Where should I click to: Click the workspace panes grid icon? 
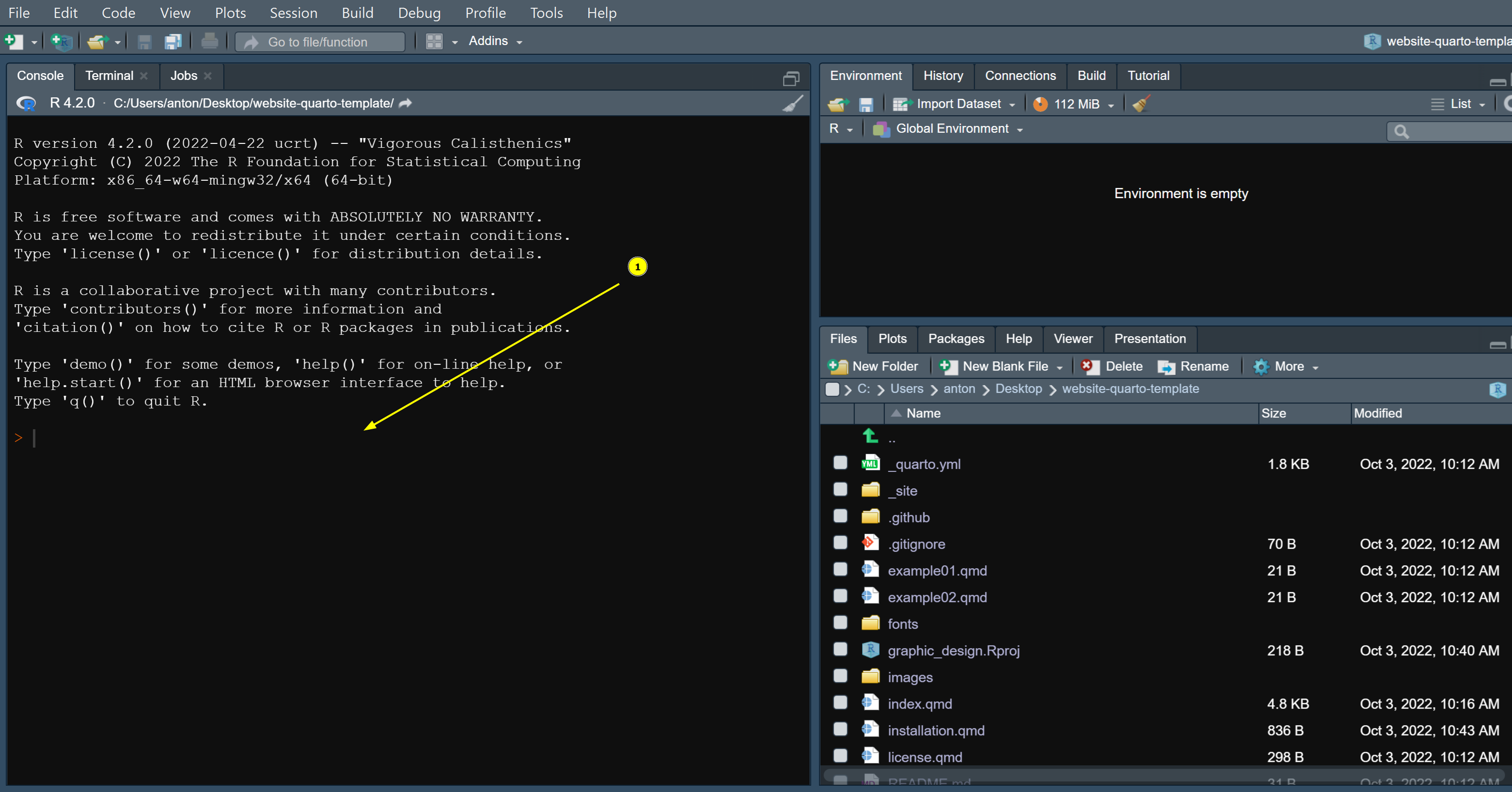point(434,42)
